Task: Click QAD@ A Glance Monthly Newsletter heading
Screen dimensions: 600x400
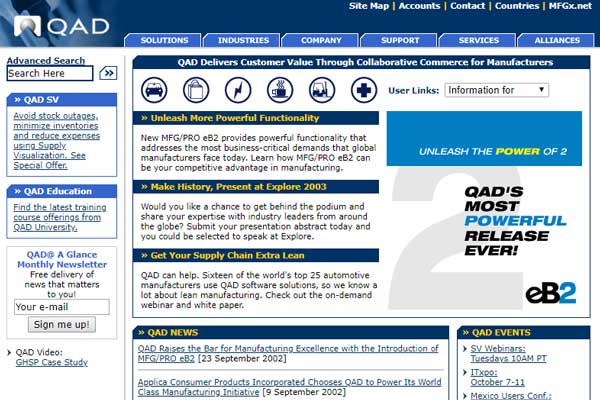Action: point(62,260)
